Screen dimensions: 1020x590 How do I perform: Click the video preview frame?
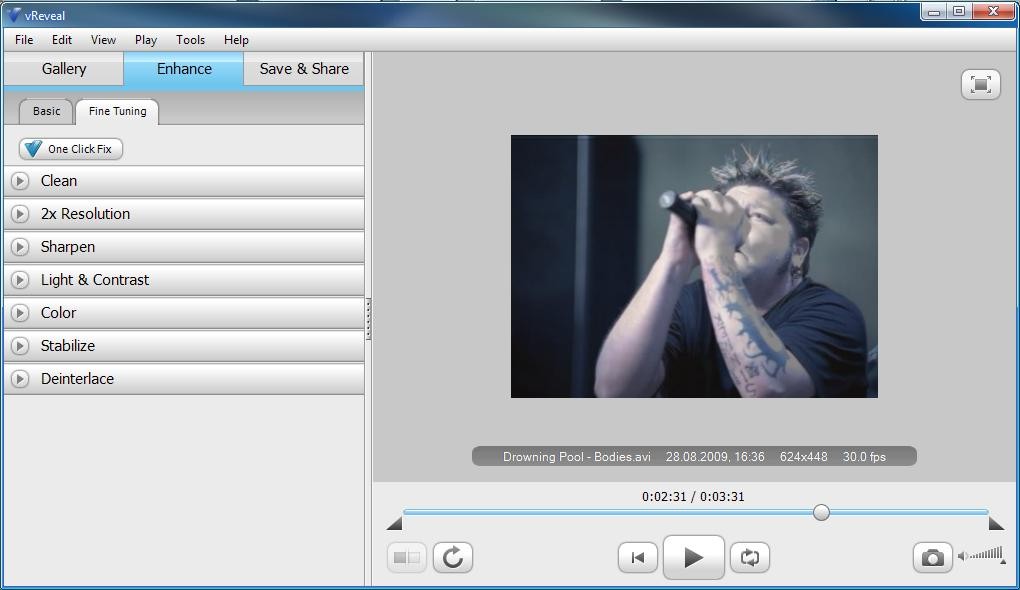pyautogui.click(x=694, y=267)
